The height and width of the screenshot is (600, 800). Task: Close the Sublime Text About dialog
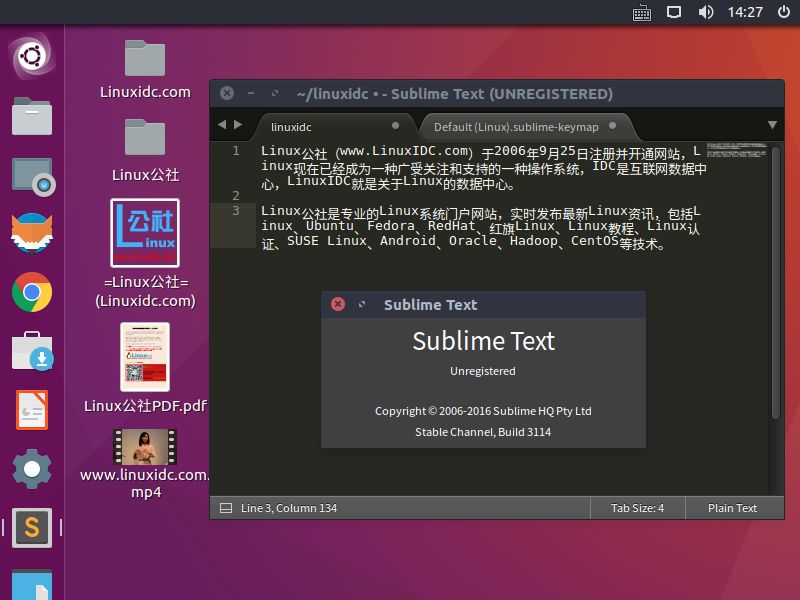pyautogui.click(x=338, y=304)
